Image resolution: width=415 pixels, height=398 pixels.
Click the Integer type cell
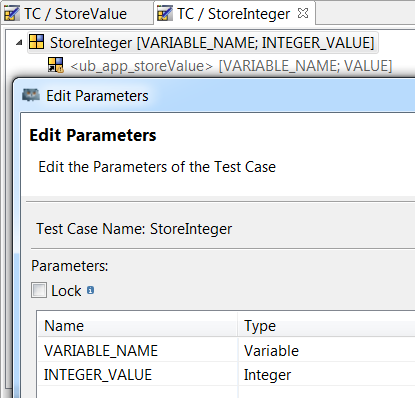click(x=327, y=375)
